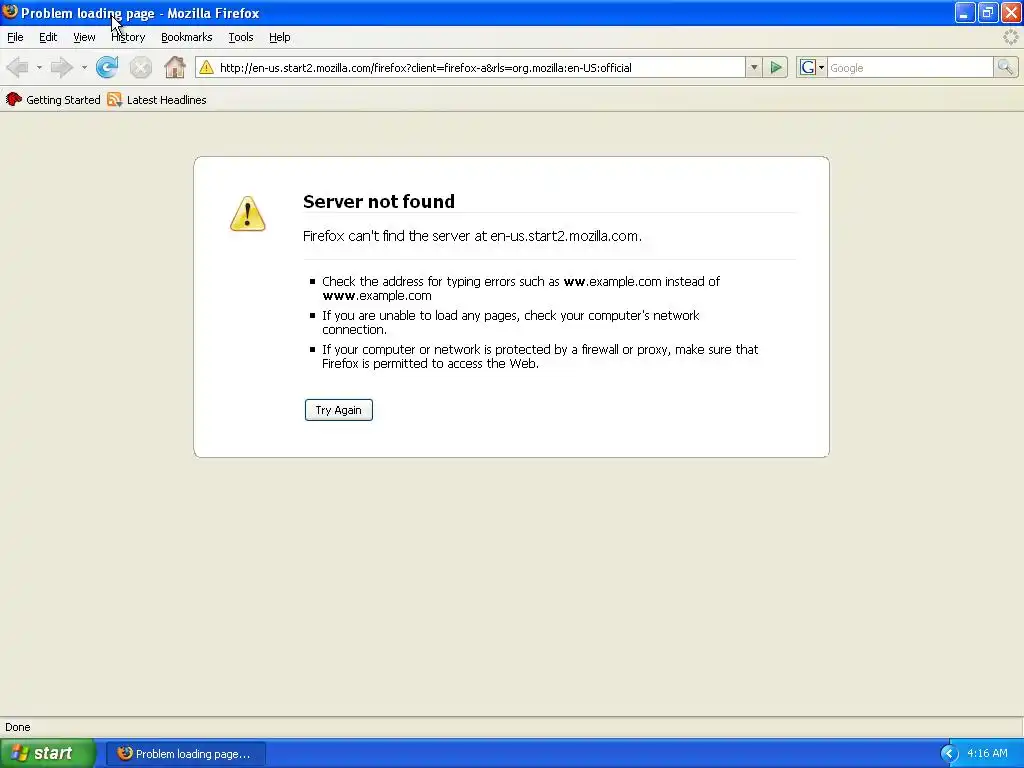The height and width of the screenshot is (768, 1024).
Task: Click the text about en-us.start2.mozilla.com
Action: coord(472,236)
